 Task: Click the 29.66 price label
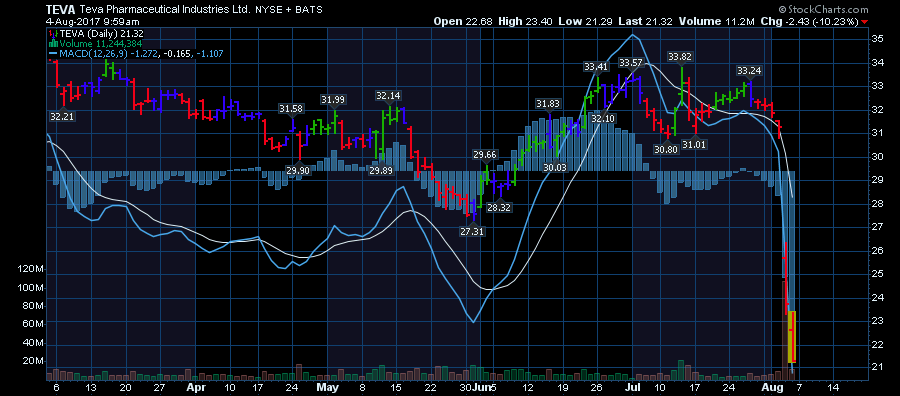coord(485,154)
